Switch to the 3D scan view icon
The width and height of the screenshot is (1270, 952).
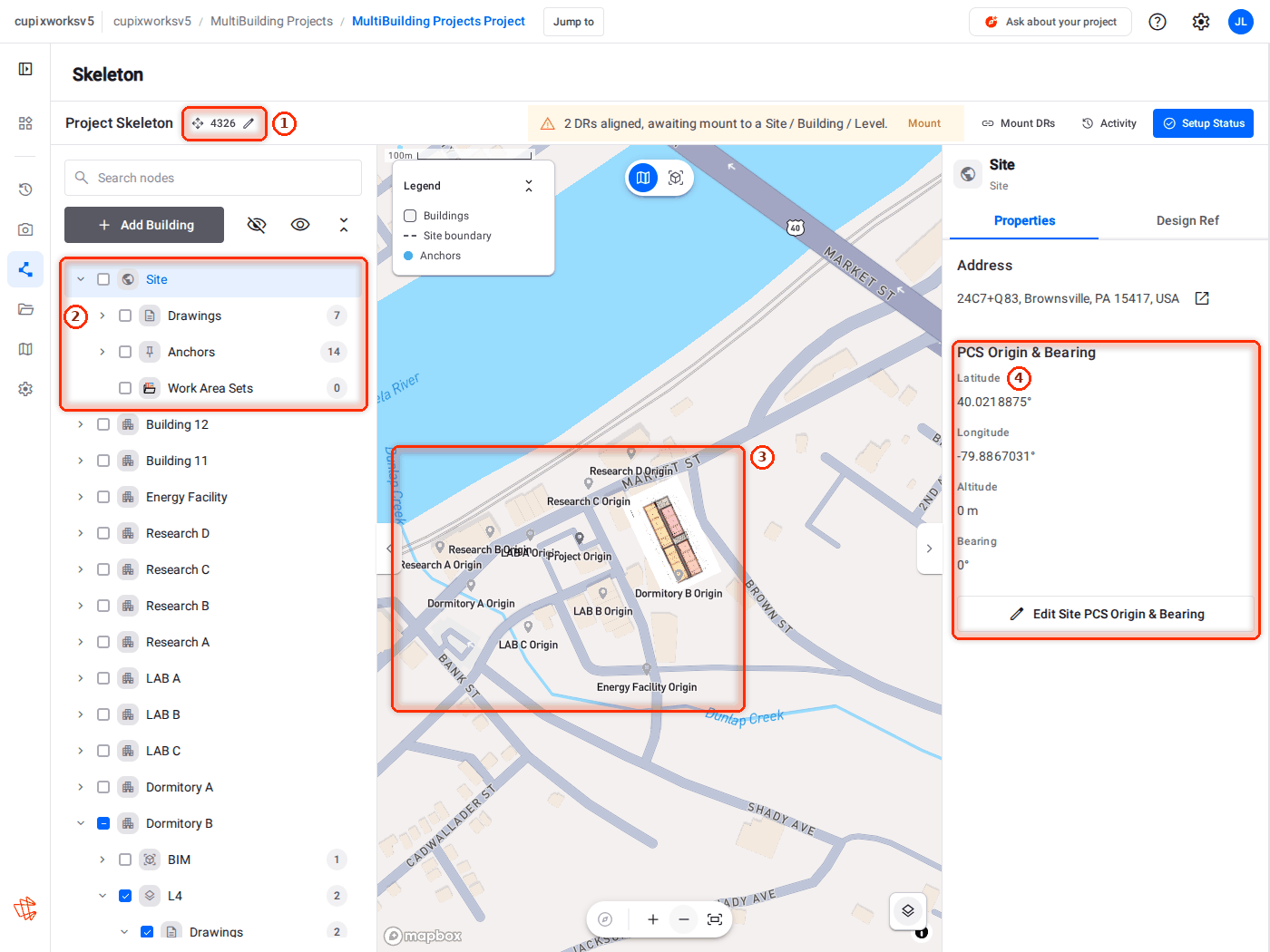[676, 178]
